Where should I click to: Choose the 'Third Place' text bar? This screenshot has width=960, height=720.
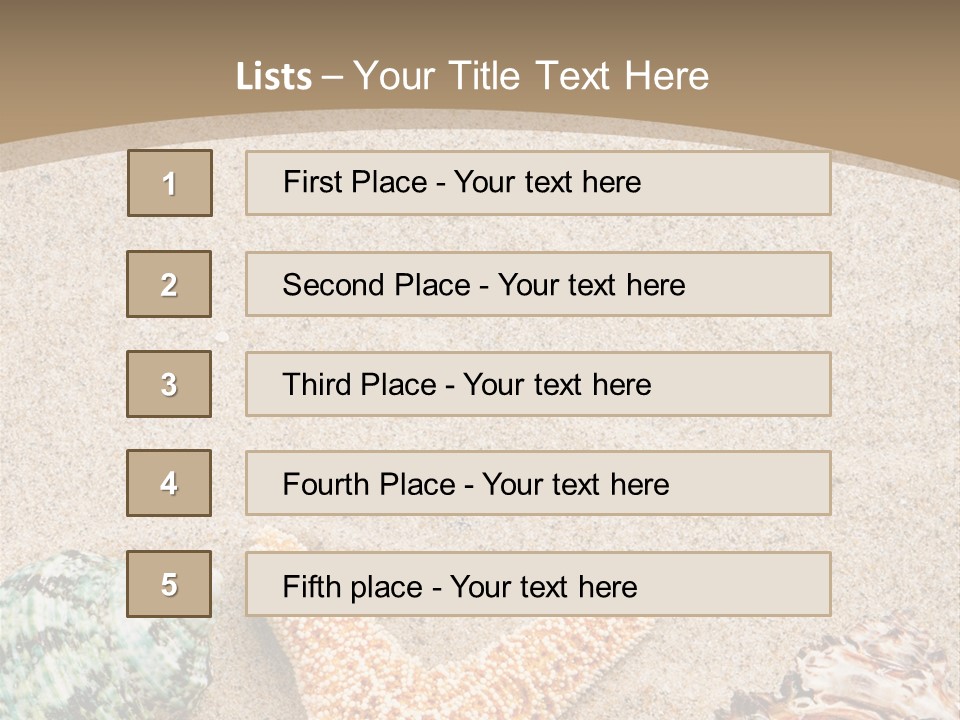(538, 384)
